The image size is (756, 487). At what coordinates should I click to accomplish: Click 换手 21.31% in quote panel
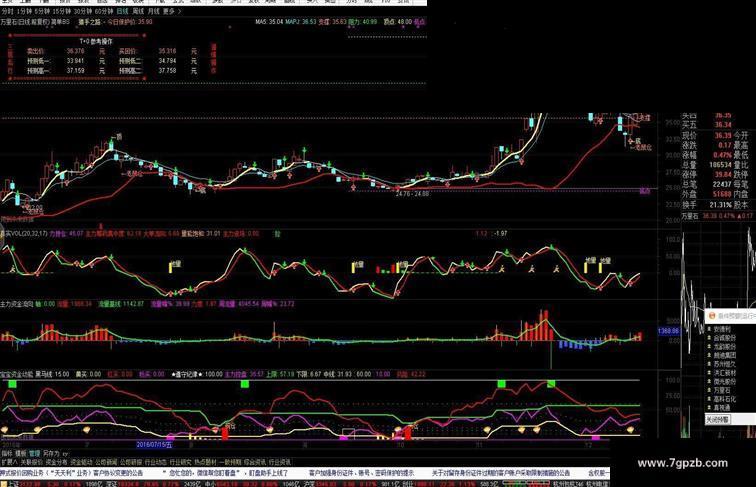coord(707,205)
